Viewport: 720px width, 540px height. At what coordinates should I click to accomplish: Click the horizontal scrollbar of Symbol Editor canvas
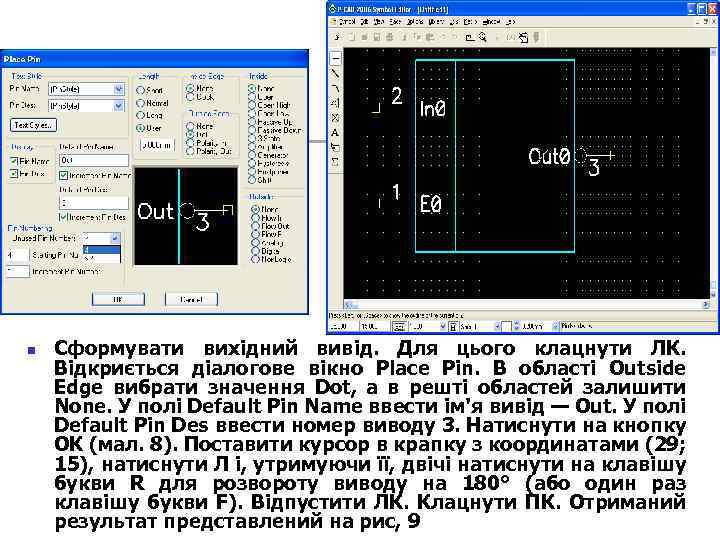(527, 305)
